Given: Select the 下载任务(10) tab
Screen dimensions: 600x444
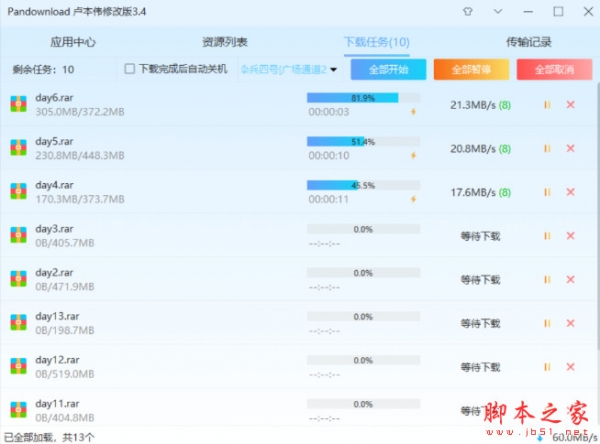Looking at the screenshot, I should click(377, 42).
